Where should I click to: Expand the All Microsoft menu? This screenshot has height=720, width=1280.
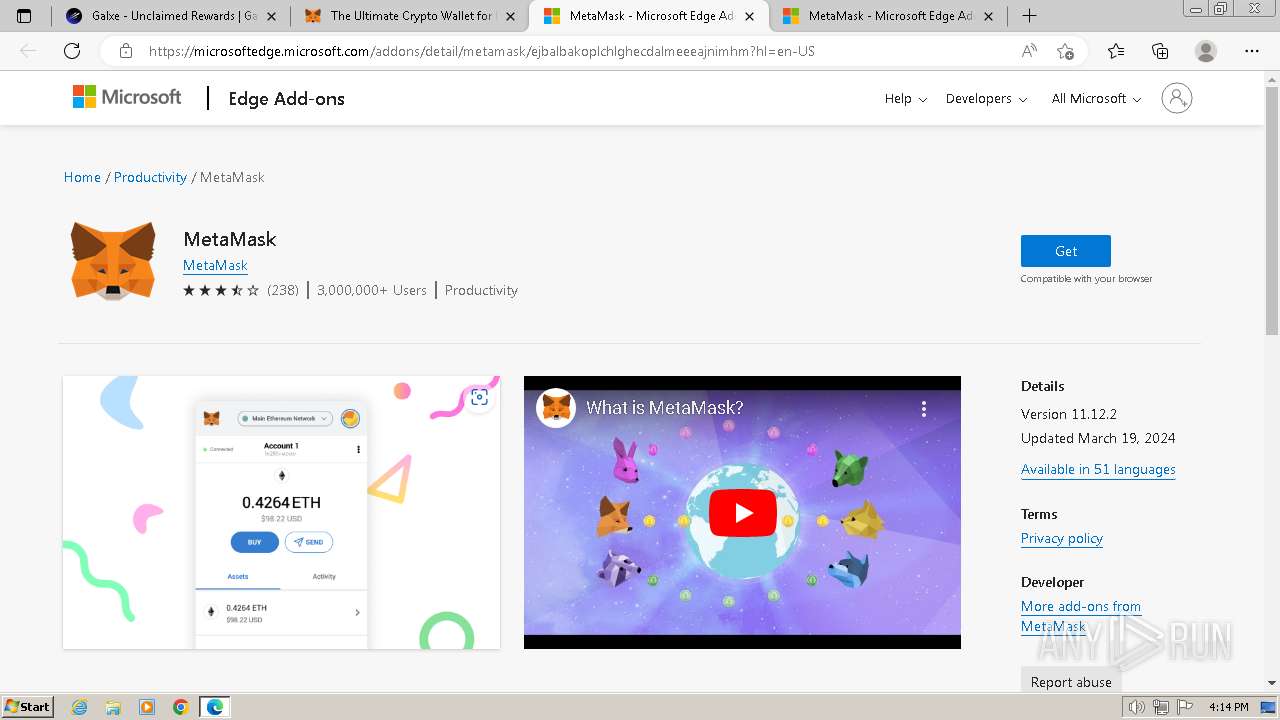tap(1096, 98)
